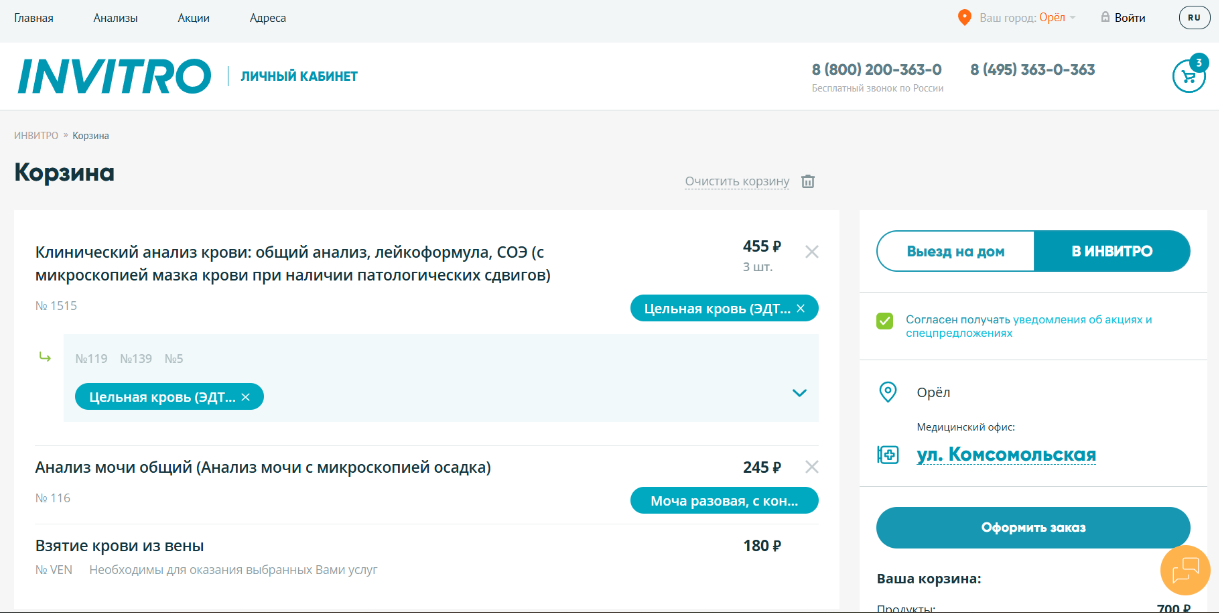
Task: Expand the sub-tests row with the chevron
Action: coord(799,393)
